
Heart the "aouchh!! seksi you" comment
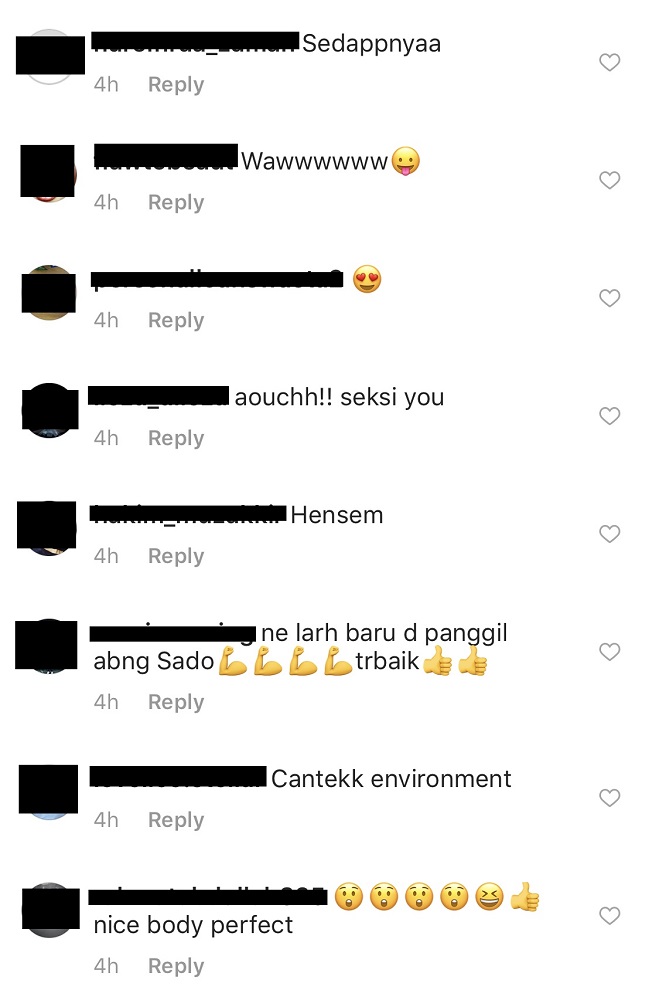609,416
